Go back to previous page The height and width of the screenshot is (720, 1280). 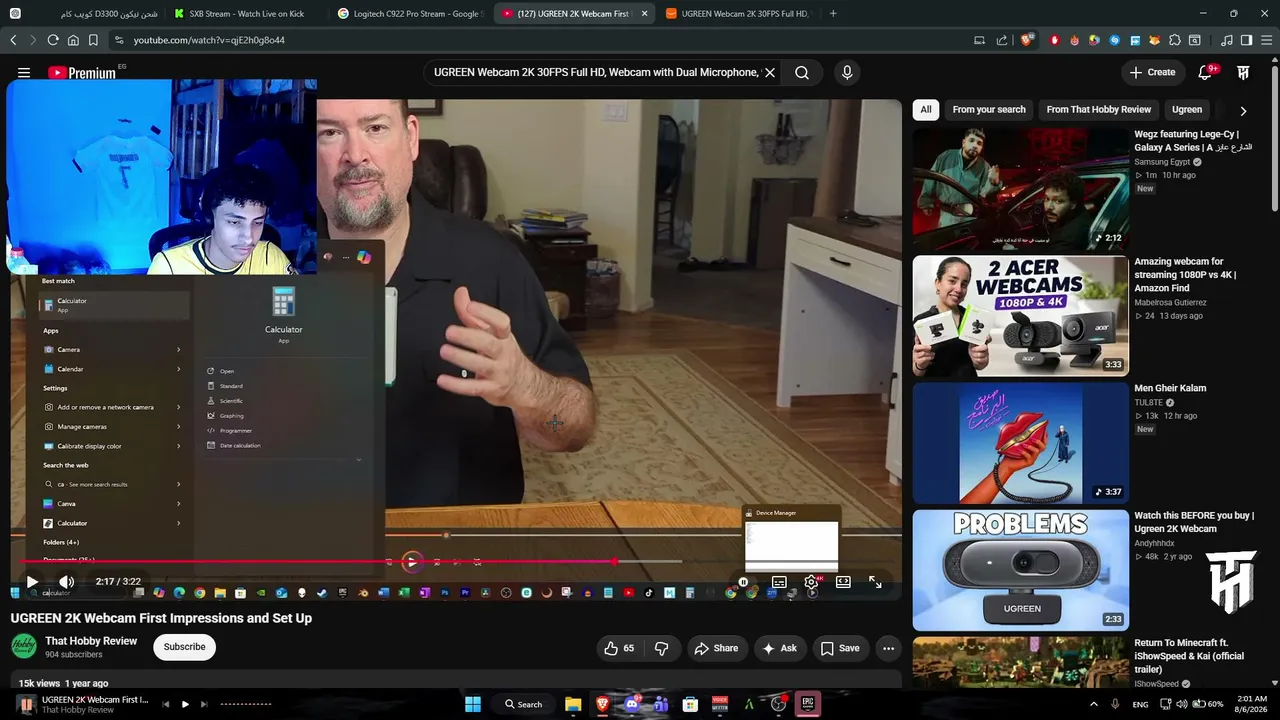[13, 40]
